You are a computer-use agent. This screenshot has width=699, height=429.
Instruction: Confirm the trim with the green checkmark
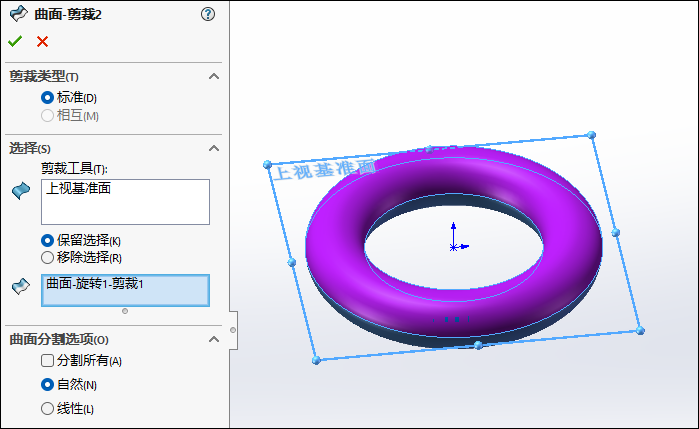(x=15, y=41)
